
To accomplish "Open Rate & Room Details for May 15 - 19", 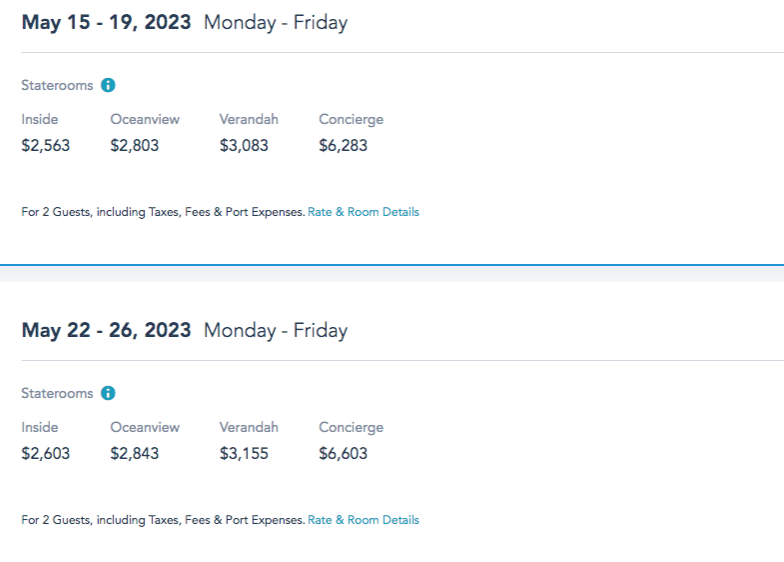I will (363, 212).
